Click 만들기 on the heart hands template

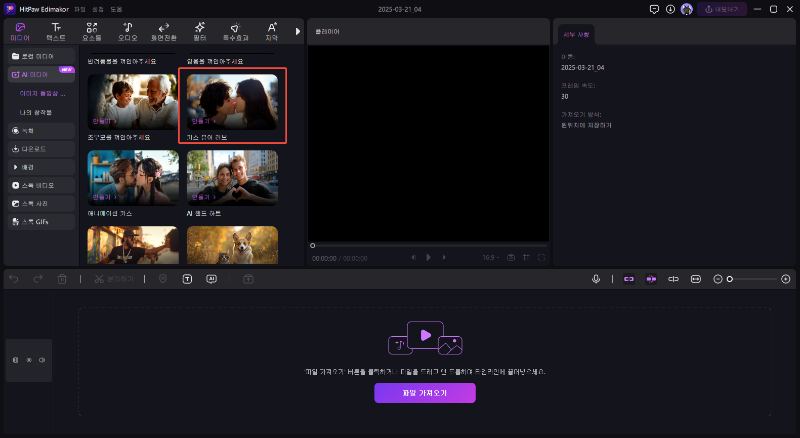tap(203, 197)
